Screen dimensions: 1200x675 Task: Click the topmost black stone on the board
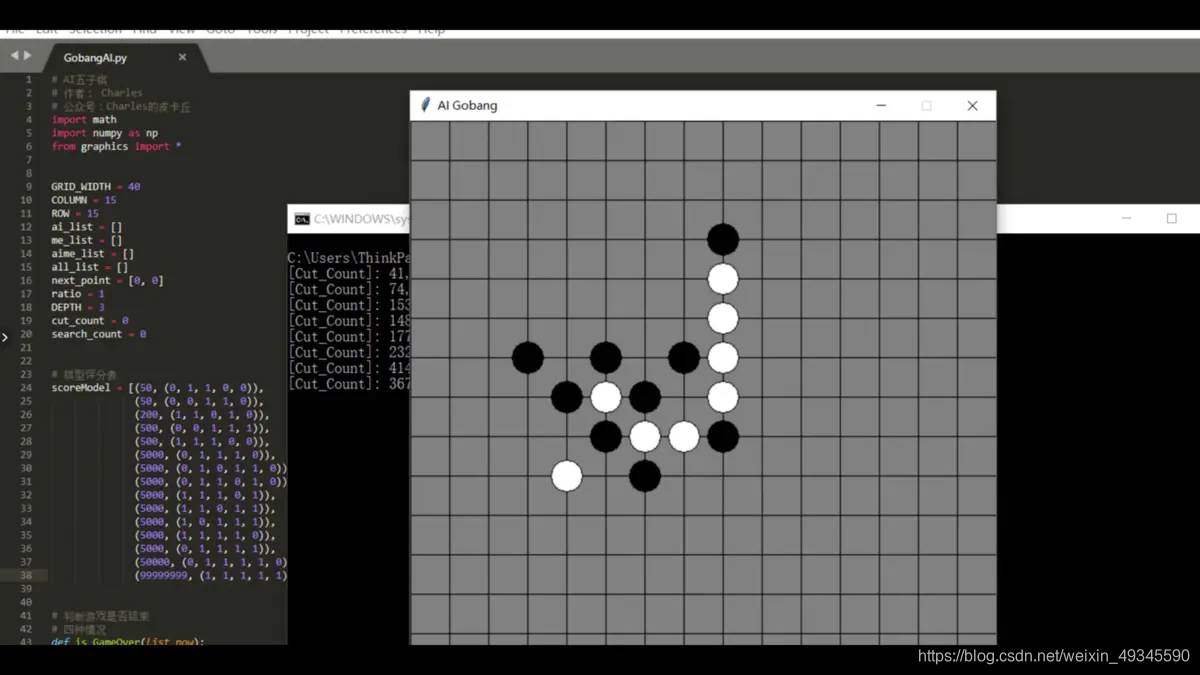pos(723,239)
